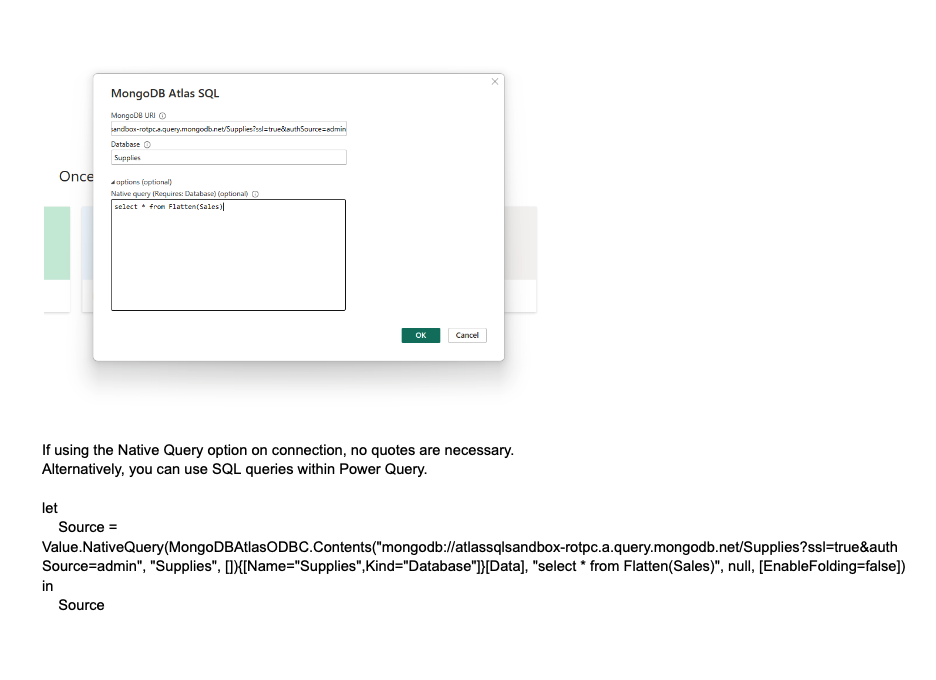Click the 'let' keyword in the code
This screenshot has width=936, height=680.
[50, 508]
